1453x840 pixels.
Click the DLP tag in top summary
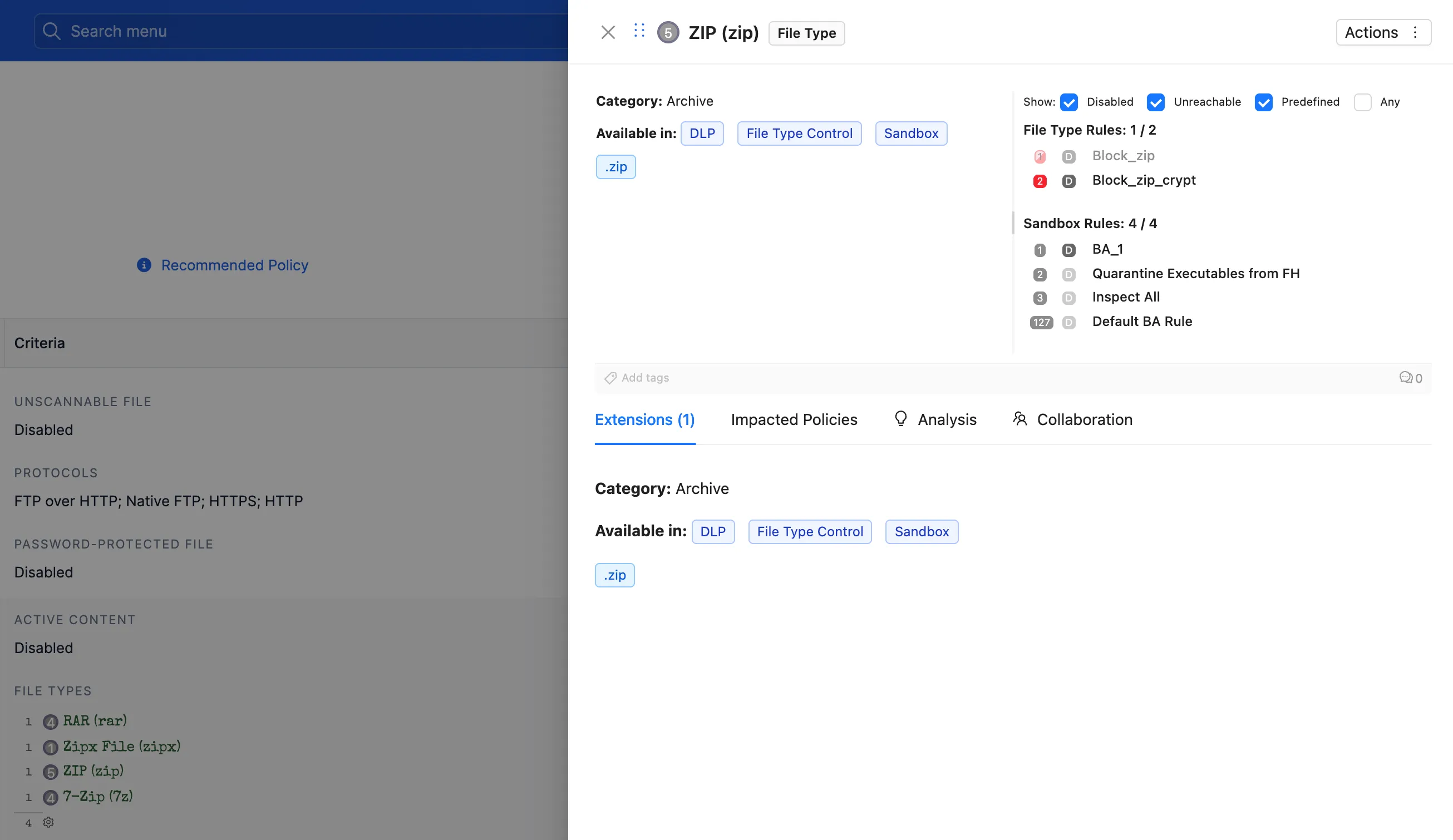click(x=702, y=133)
